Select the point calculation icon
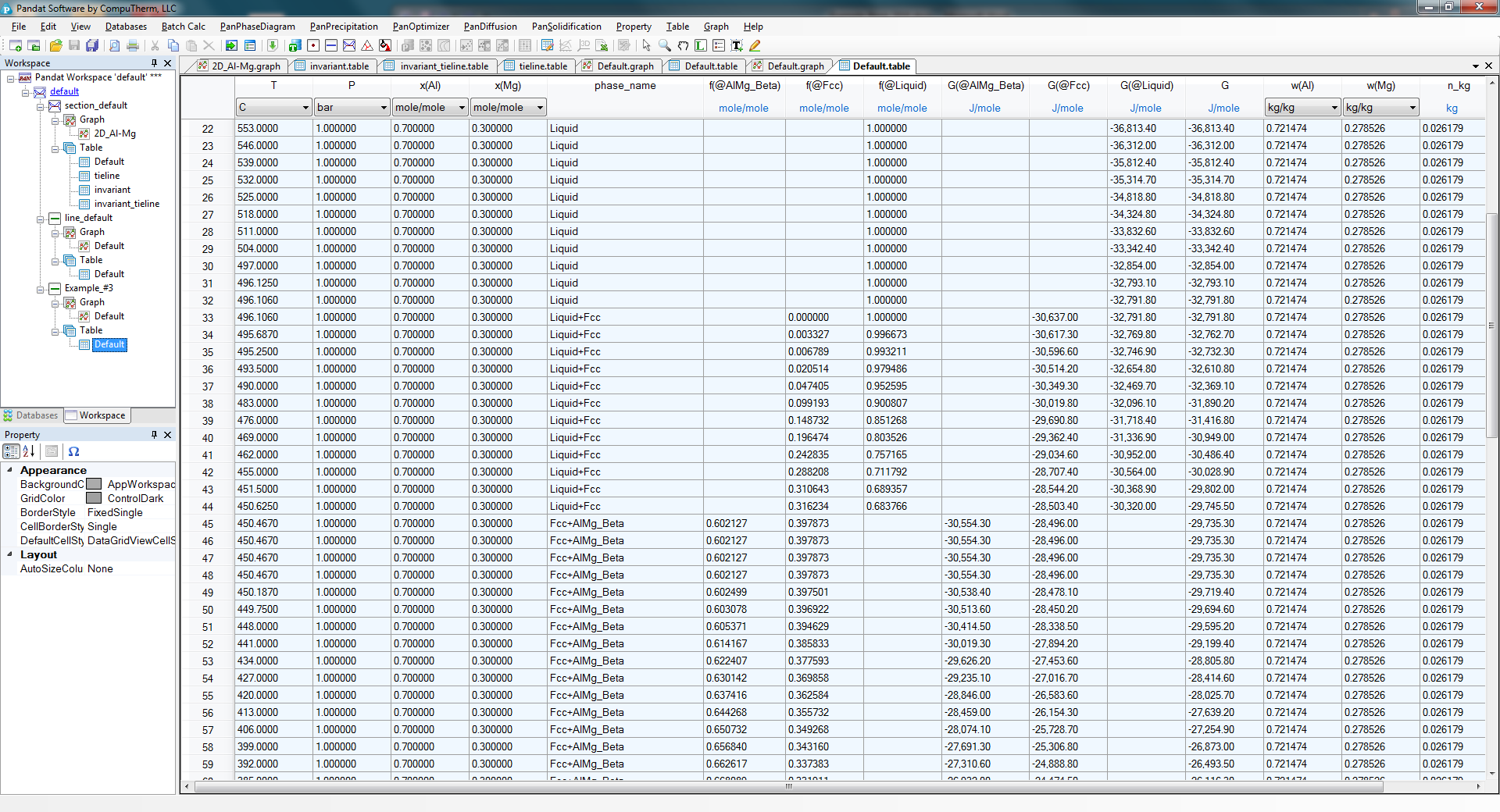Image resolution: width=1500 pixels, height=812 pixels. 313,46
